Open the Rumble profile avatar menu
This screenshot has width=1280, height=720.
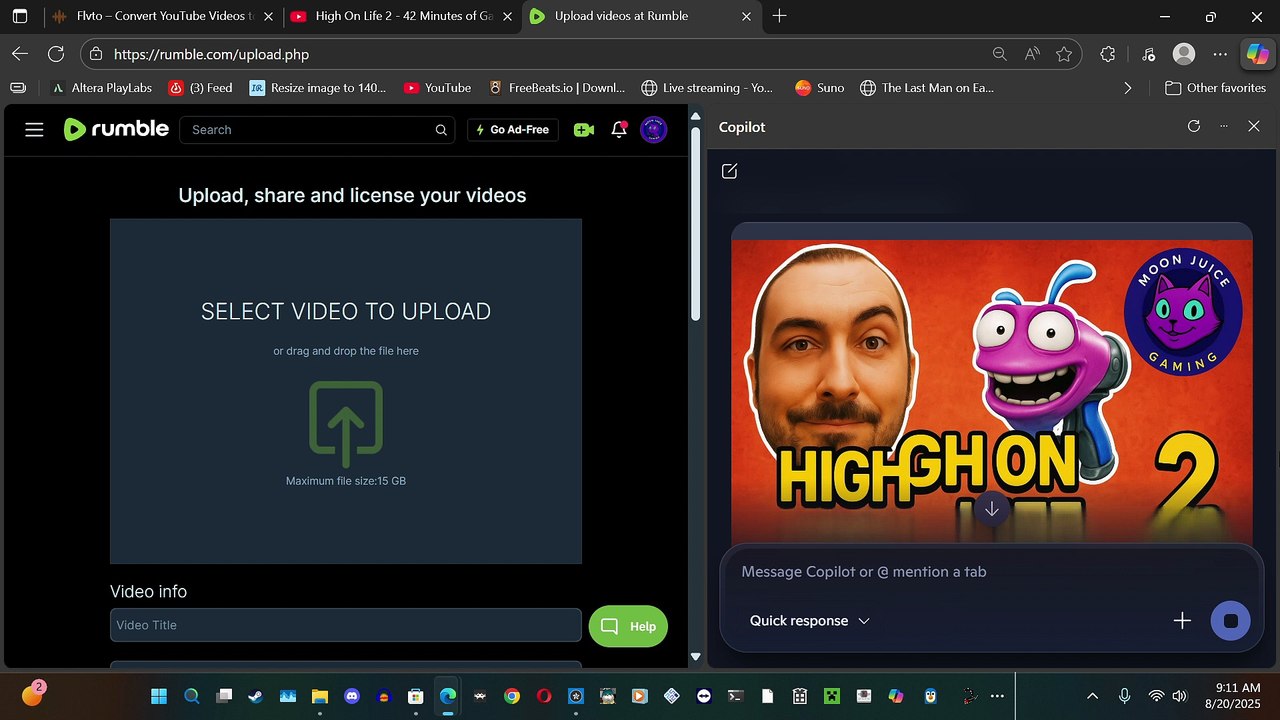pyautogui.click(x=653, y=129)
